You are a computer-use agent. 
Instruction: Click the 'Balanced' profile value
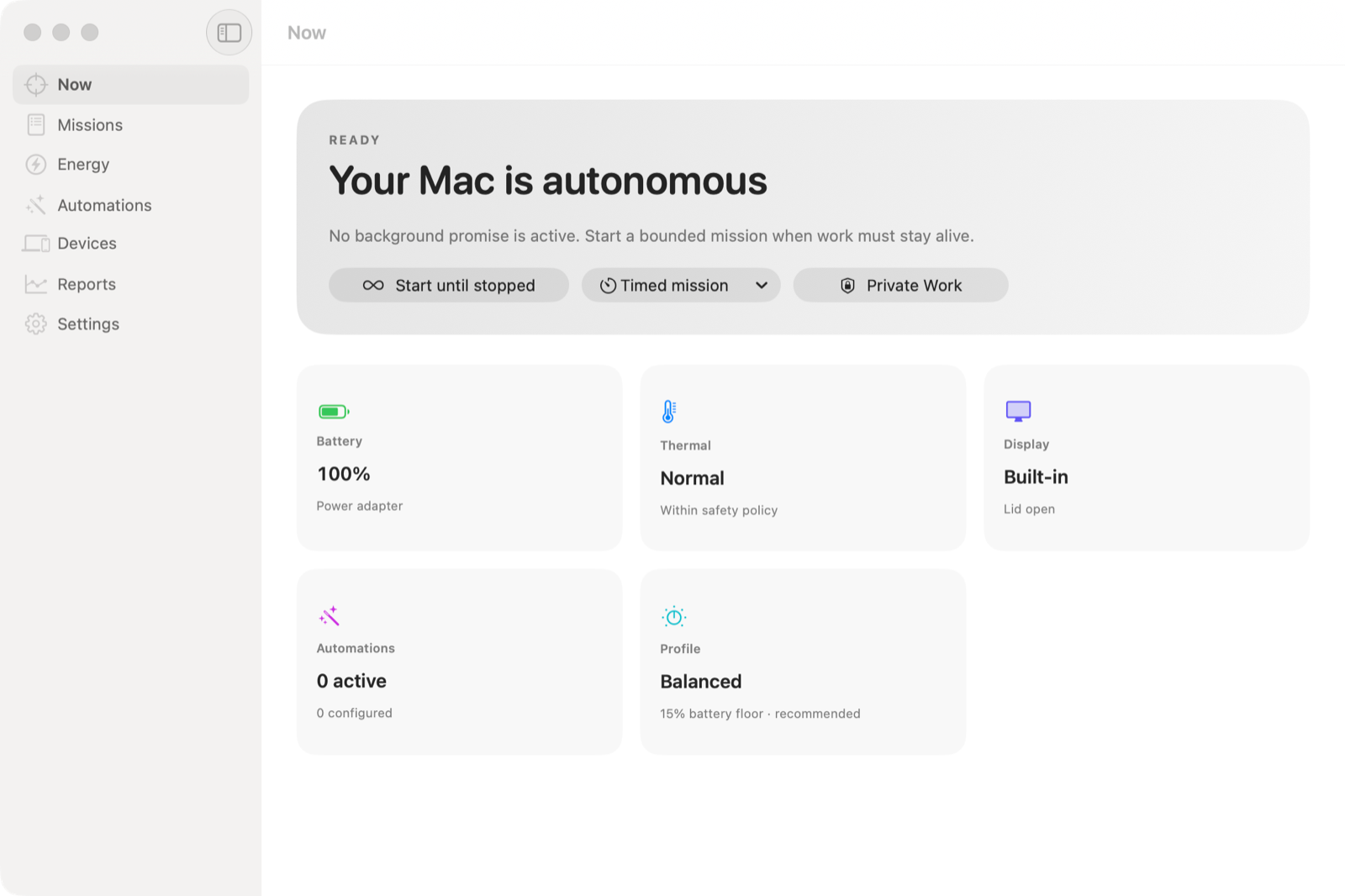(701, 682)
